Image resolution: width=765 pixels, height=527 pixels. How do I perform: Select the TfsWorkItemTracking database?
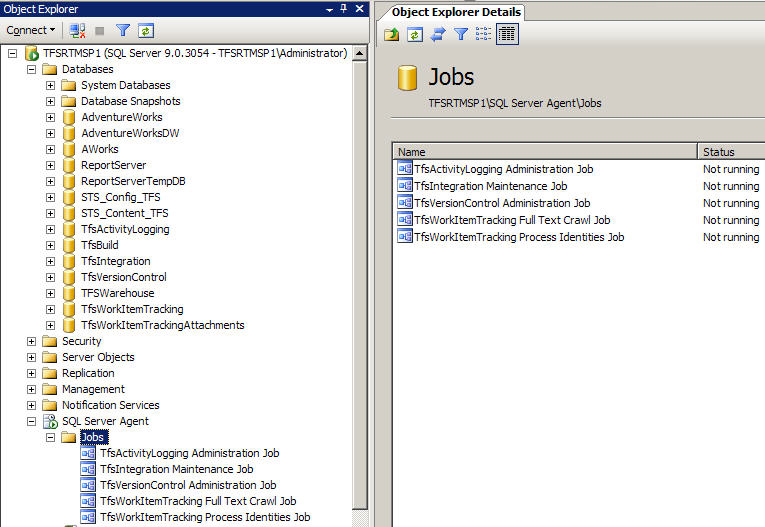coord(132,309)
